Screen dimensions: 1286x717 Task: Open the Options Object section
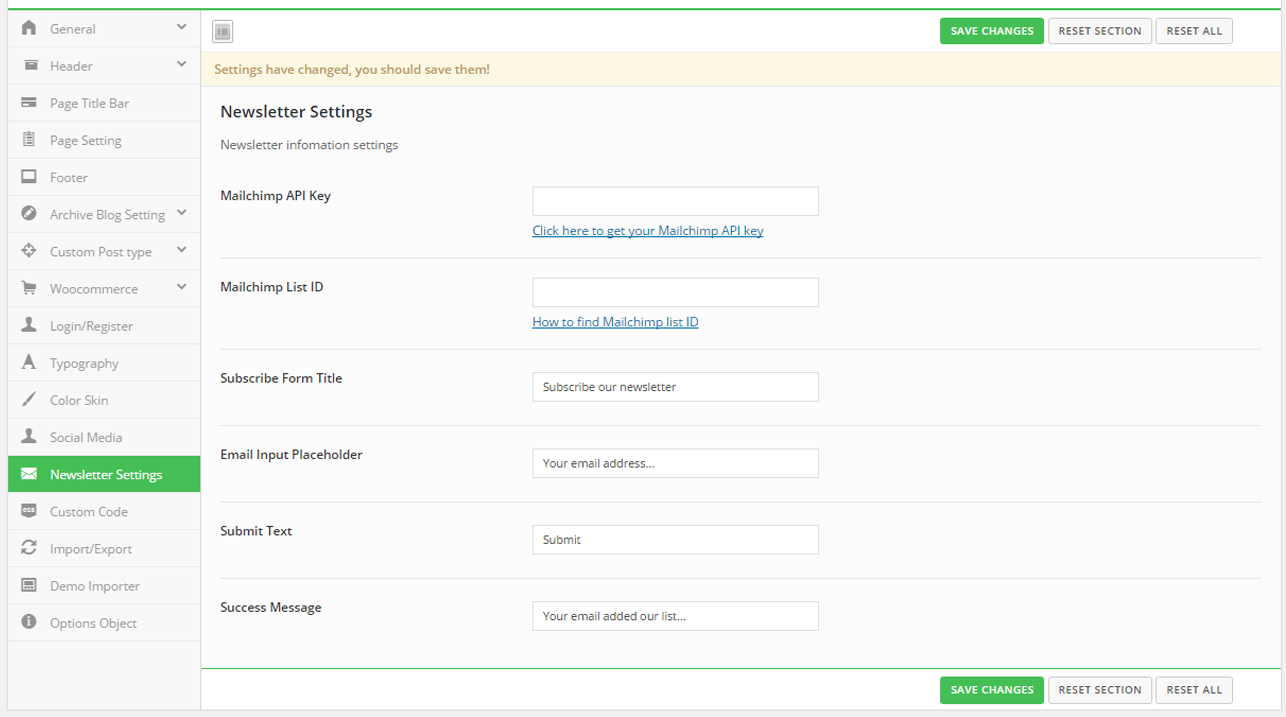coord(104,622)
